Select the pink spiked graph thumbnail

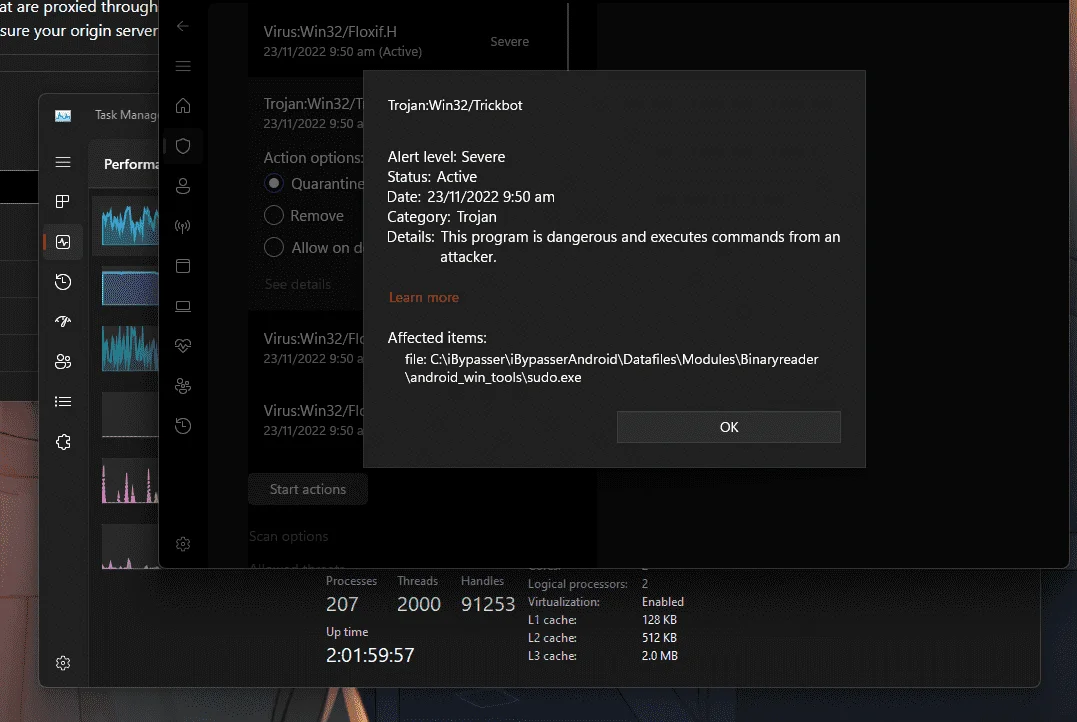(x=130, y=482)
